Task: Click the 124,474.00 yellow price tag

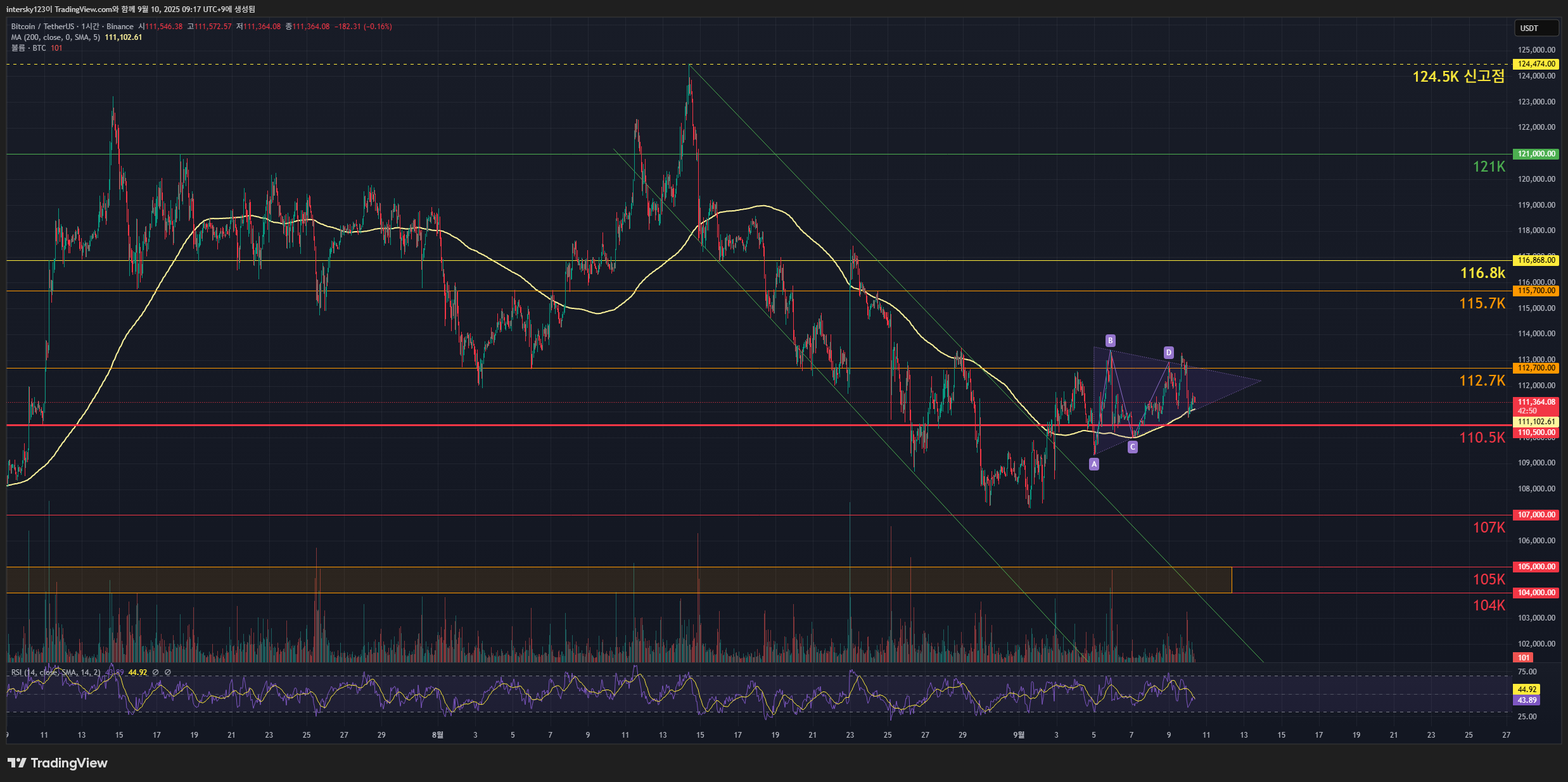Action: click(1536, 64)
